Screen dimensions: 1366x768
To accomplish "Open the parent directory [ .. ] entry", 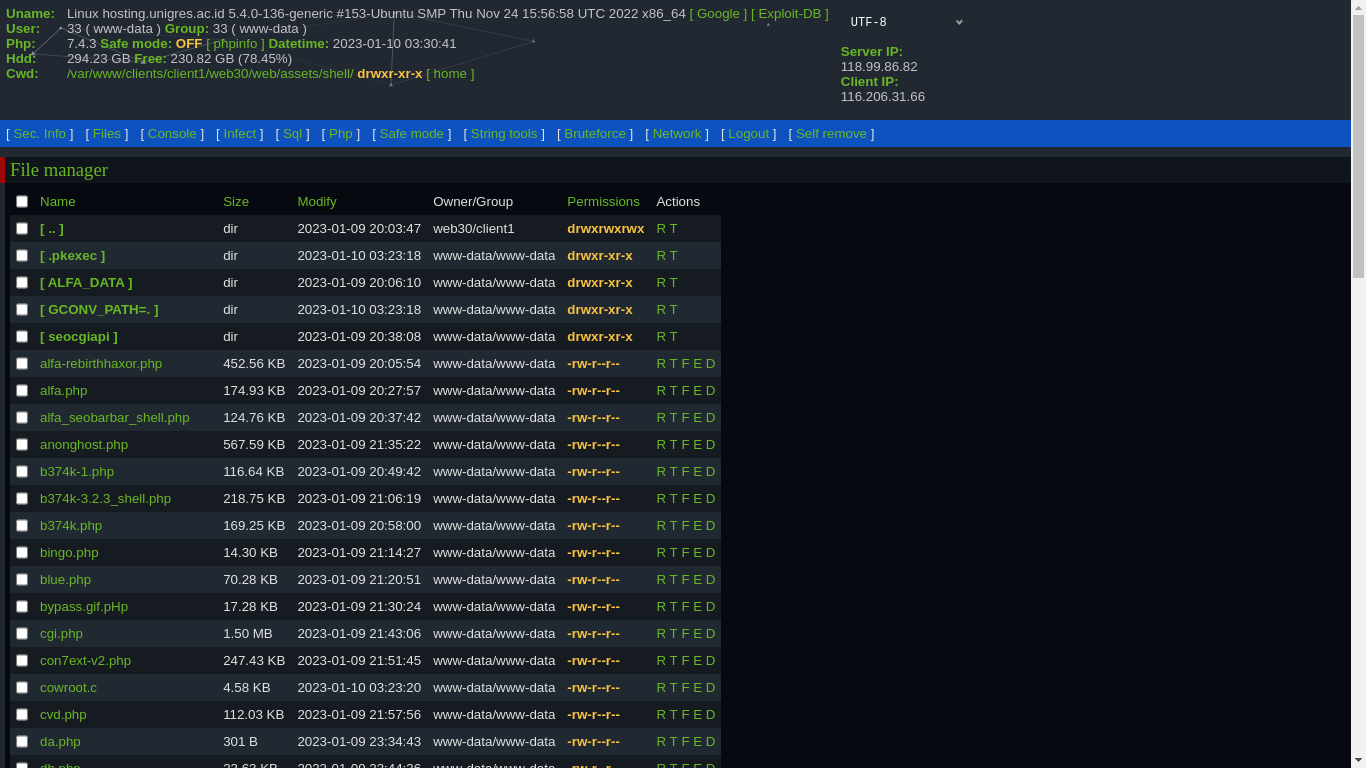I will [x=52, y=229].
